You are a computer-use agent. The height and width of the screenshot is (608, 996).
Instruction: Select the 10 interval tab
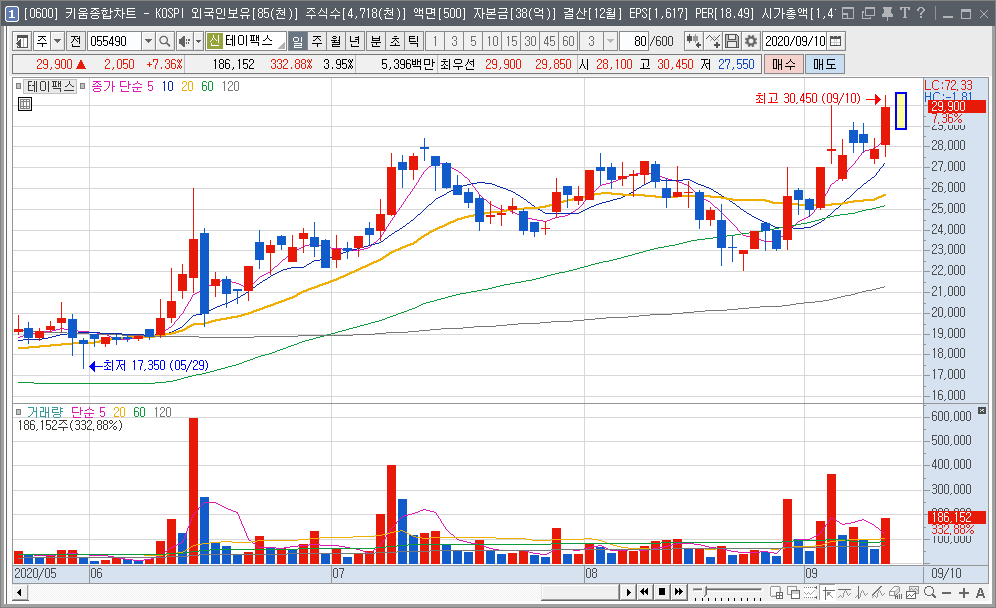492,41
